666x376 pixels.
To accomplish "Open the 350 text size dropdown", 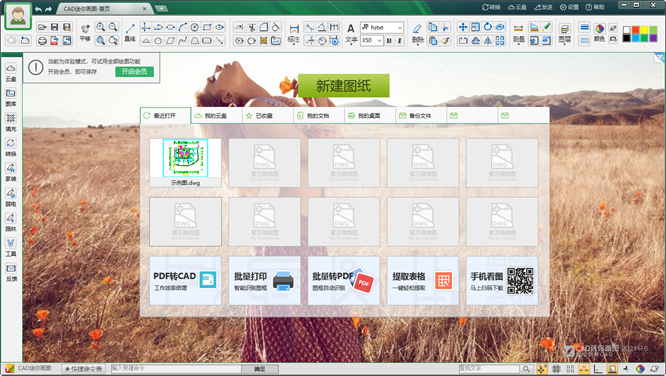I will tap(372, 41).
